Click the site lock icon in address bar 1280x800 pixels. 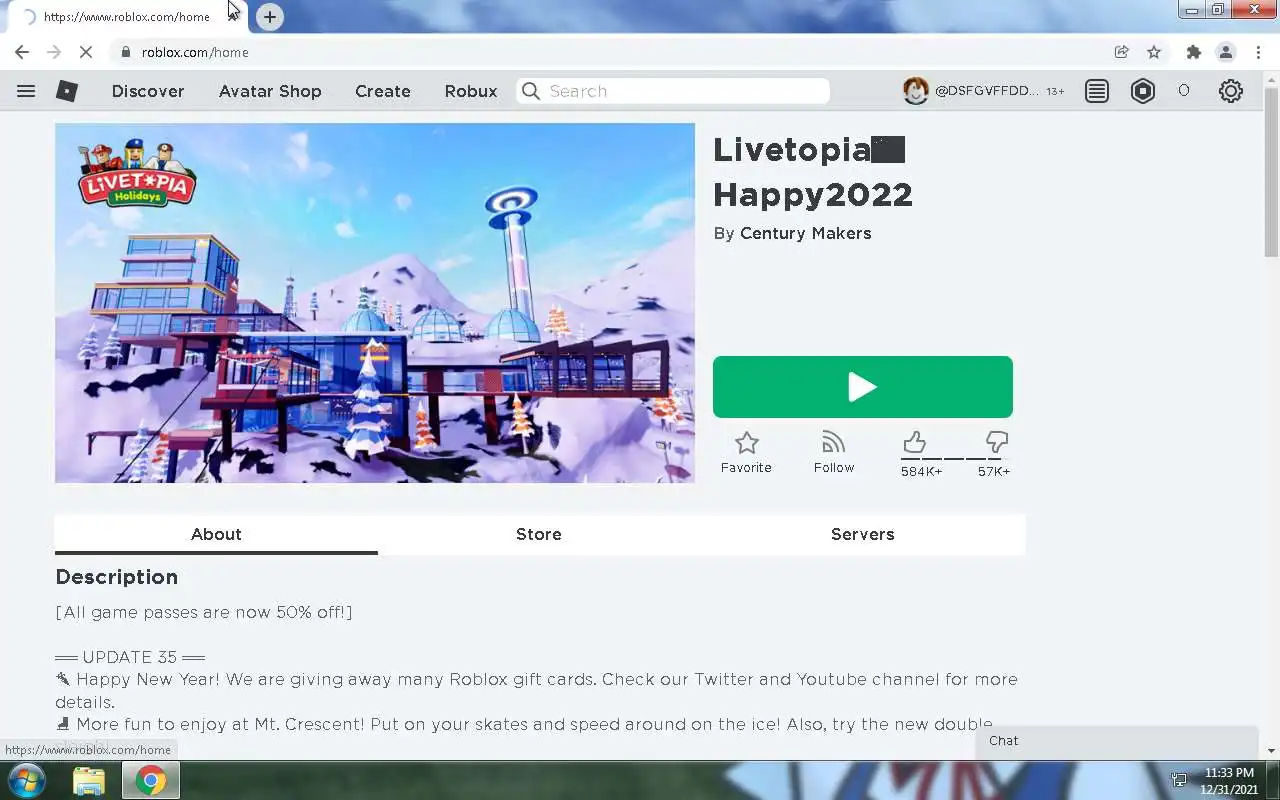pyautogui.click(x=125, y=52)
